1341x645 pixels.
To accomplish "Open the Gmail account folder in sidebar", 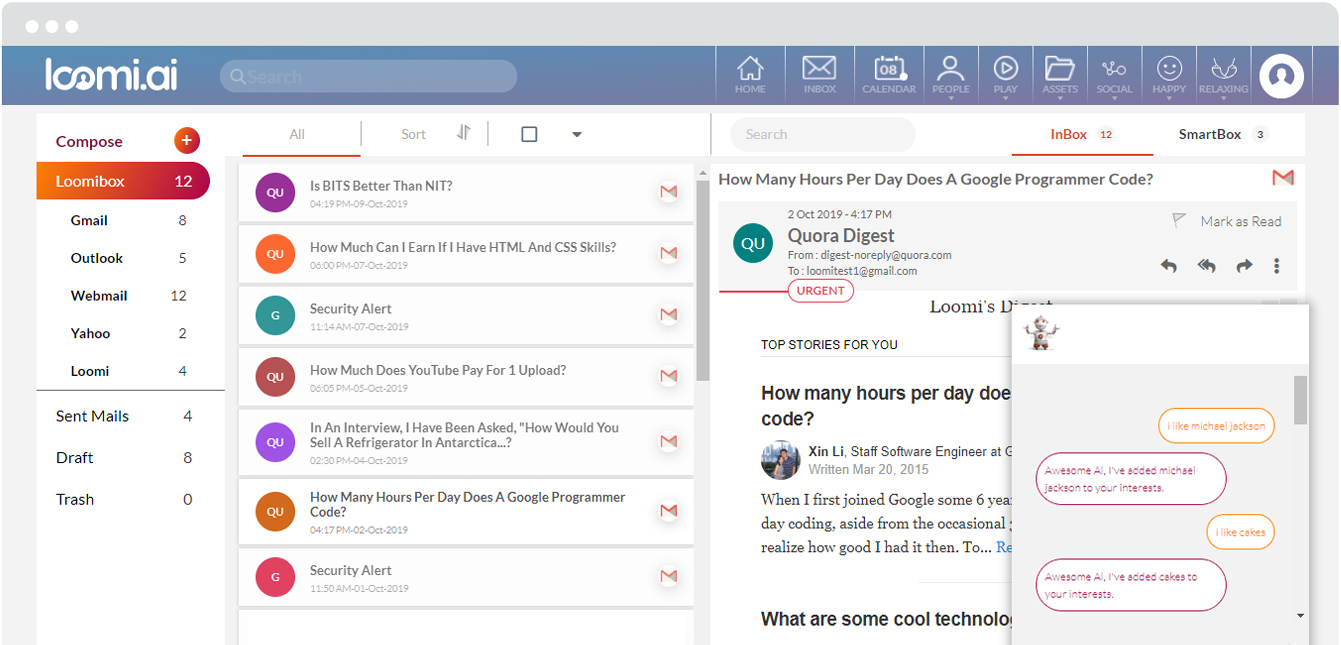I will point(89,220).
